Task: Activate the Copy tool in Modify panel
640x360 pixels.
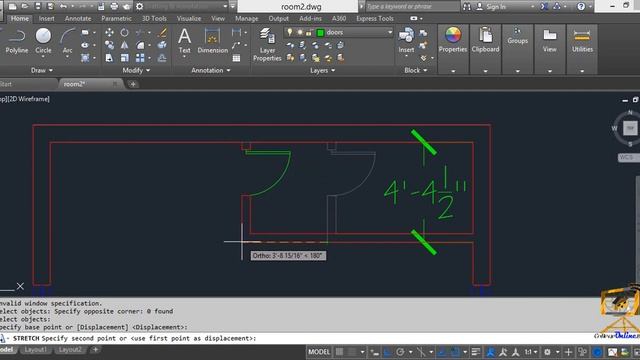Action: click(109, 45)
